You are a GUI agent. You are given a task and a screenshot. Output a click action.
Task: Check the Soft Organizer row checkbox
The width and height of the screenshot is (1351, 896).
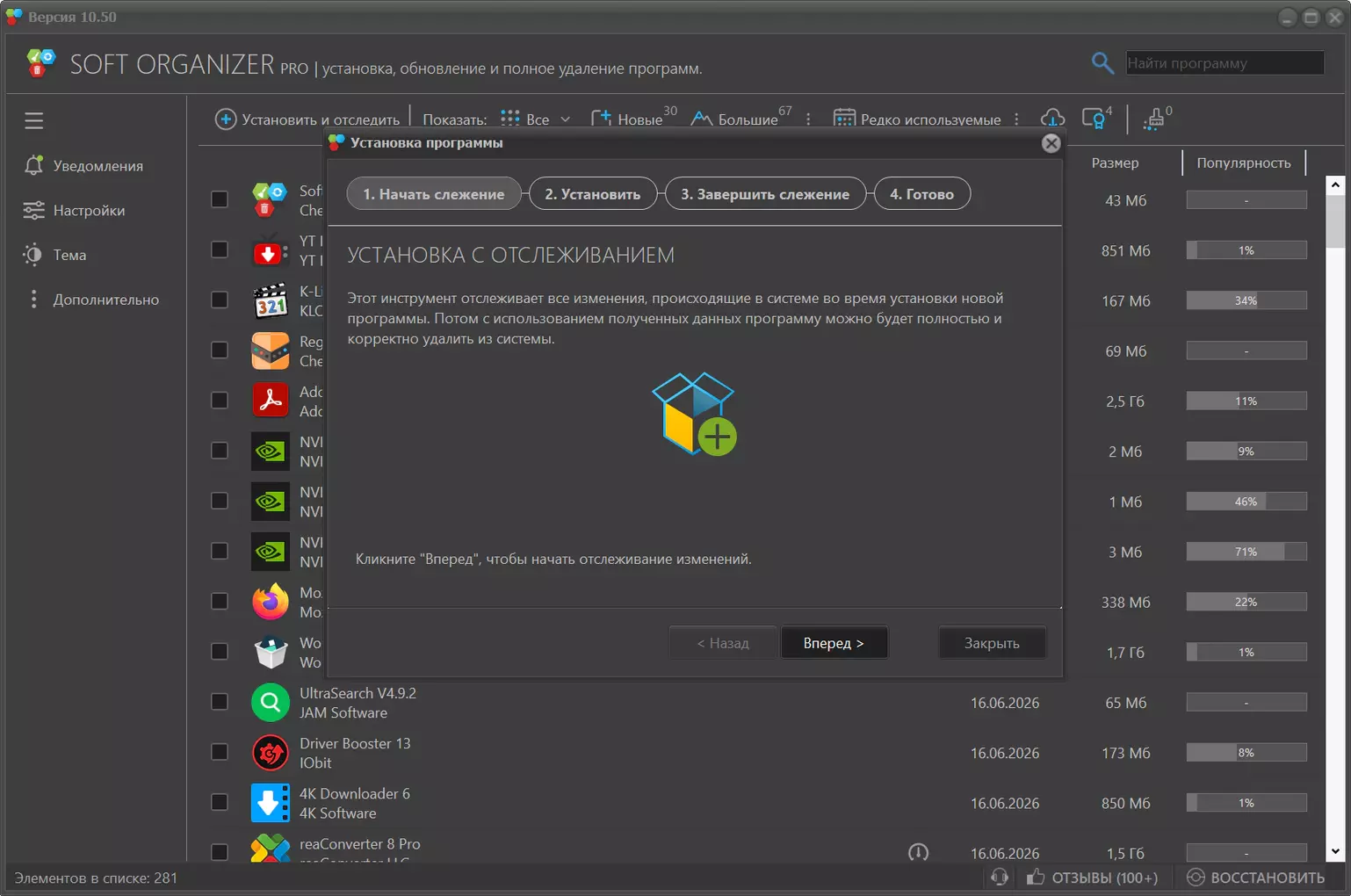220,199
